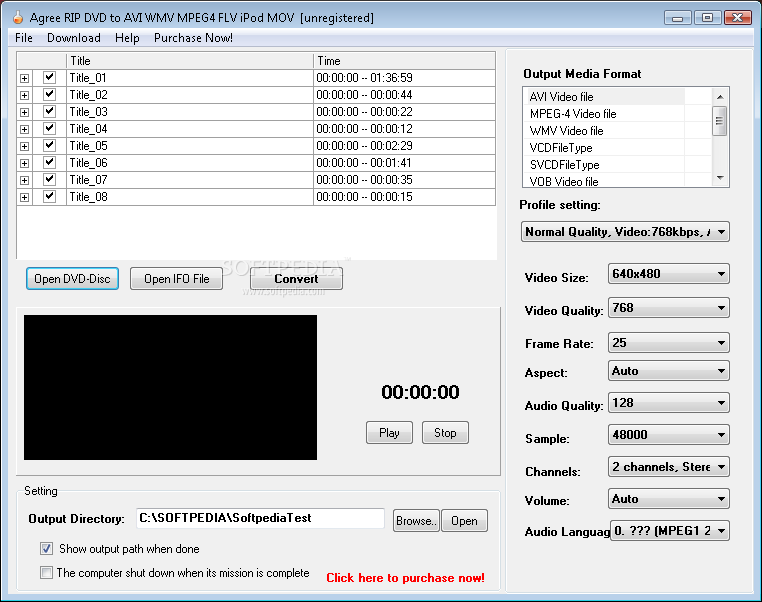Enable computer shut down when mission complete

[x=46, y=572]
